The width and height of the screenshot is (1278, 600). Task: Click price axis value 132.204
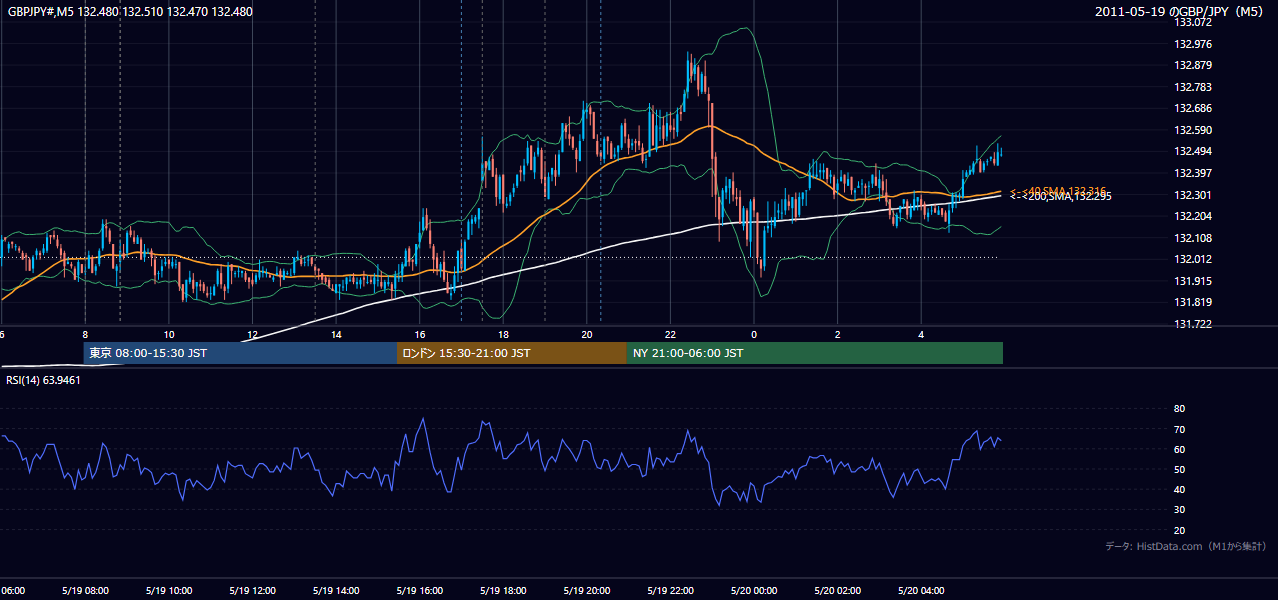1192,216
